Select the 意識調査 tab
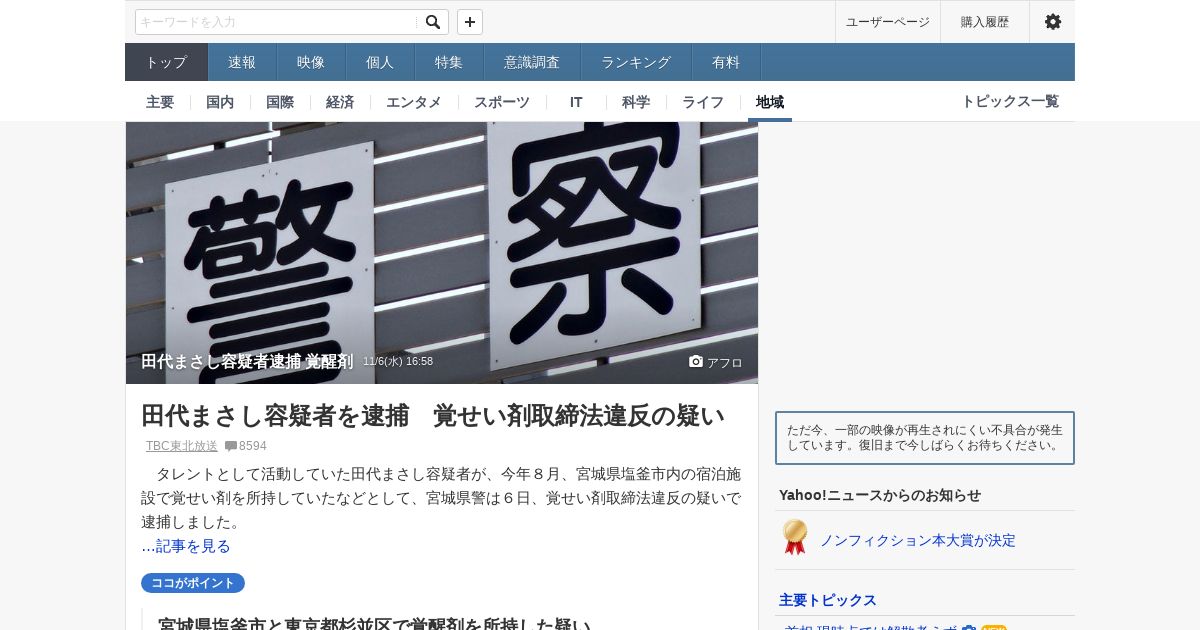The image size is (1200, 630). (x=532, y=62)
